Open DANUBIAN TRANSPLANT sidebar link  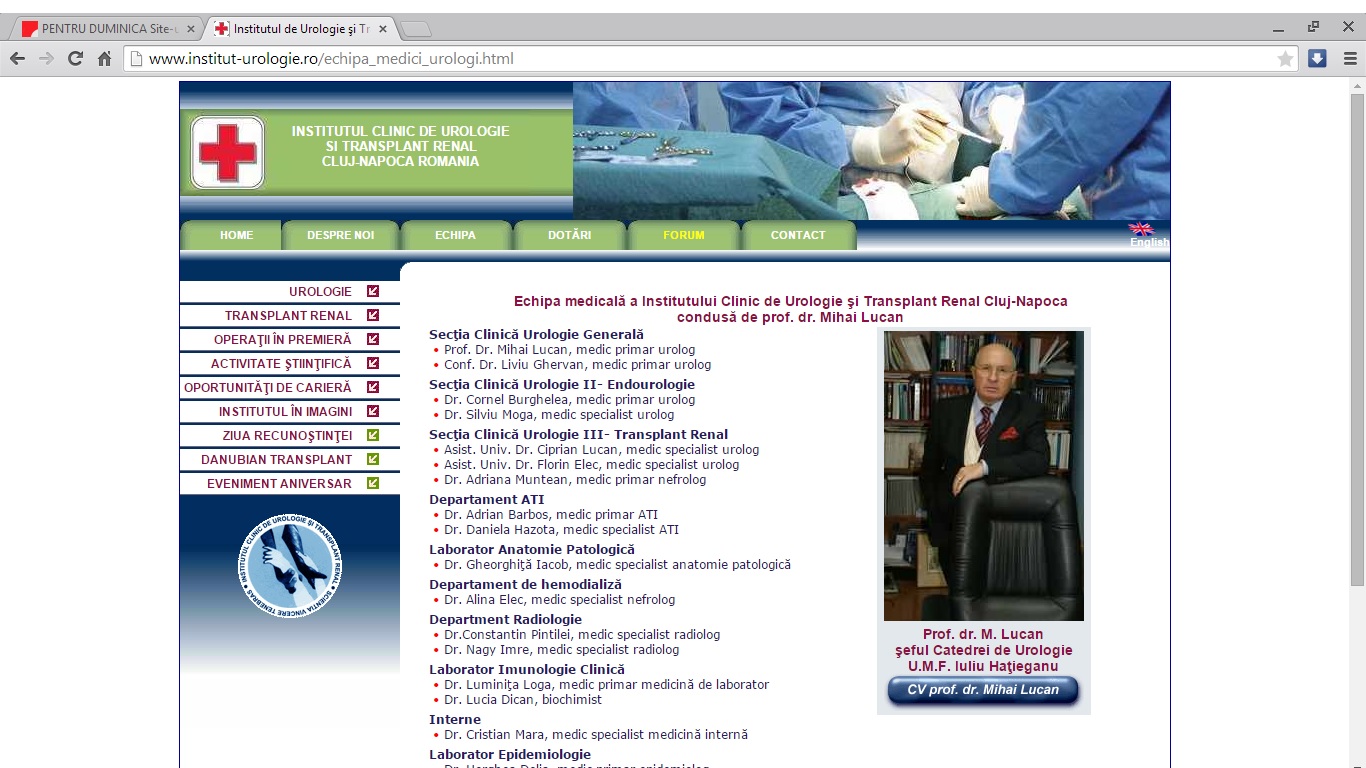[276, 460]
